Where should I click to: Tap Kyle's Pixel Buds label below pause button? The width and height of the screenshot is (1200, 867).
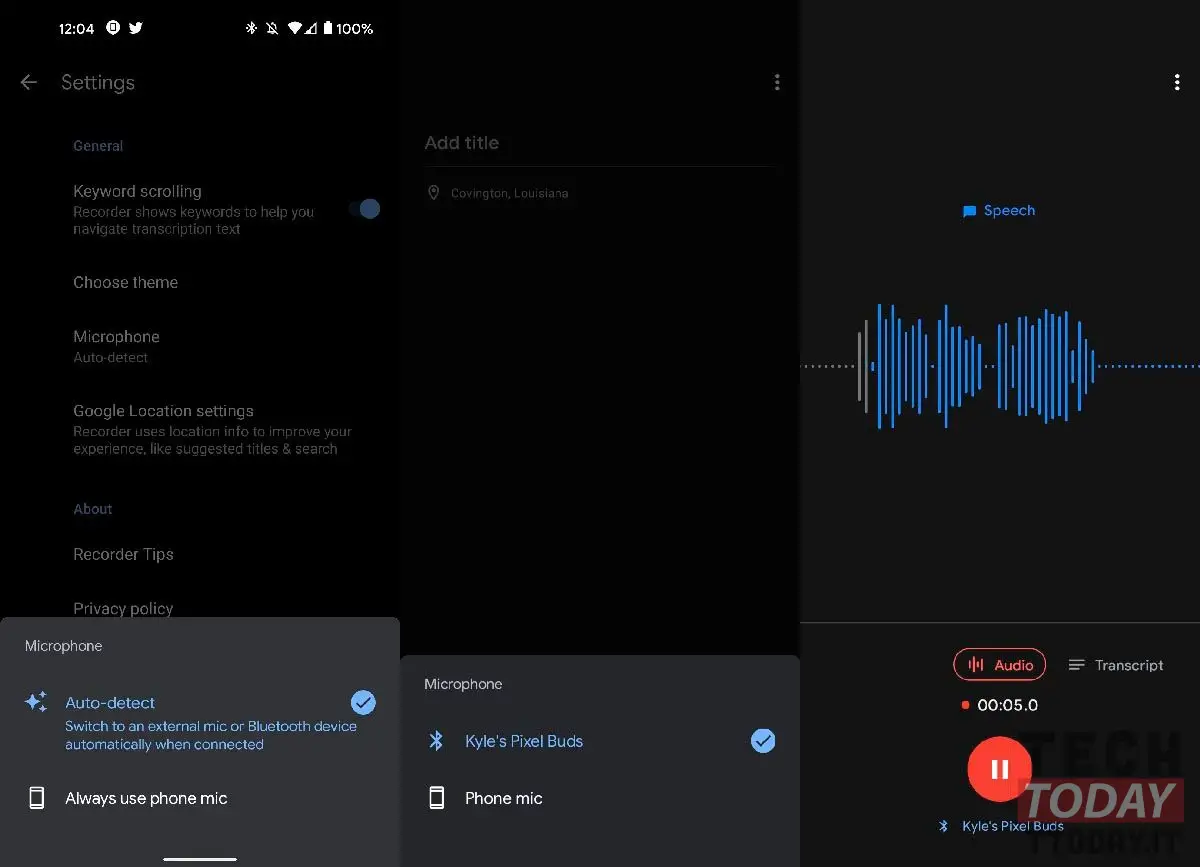1013,826
